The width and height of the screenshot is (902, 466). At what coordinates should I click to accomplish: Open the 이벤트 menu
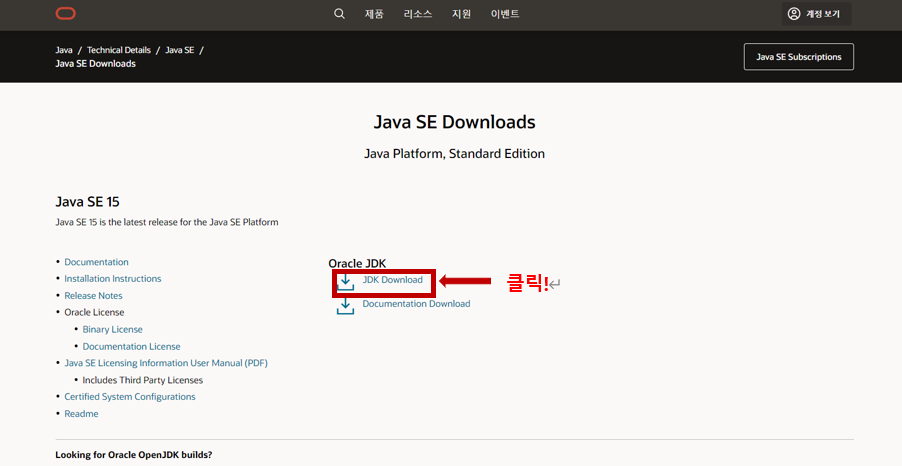tap(505, 14)
